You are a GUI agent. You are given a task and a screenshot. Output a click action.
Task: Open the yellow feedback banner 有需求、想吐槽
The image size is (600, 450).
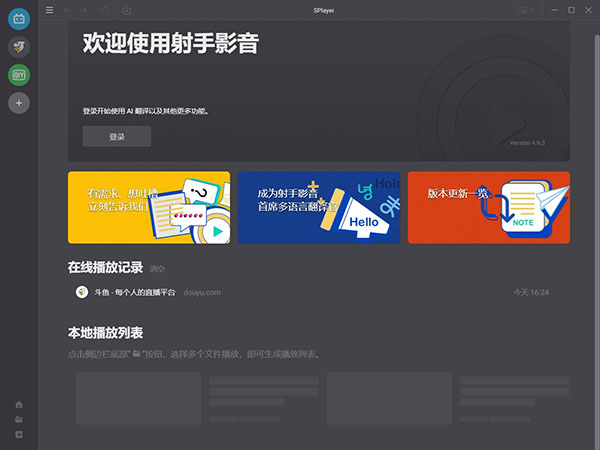pos(149,207)
